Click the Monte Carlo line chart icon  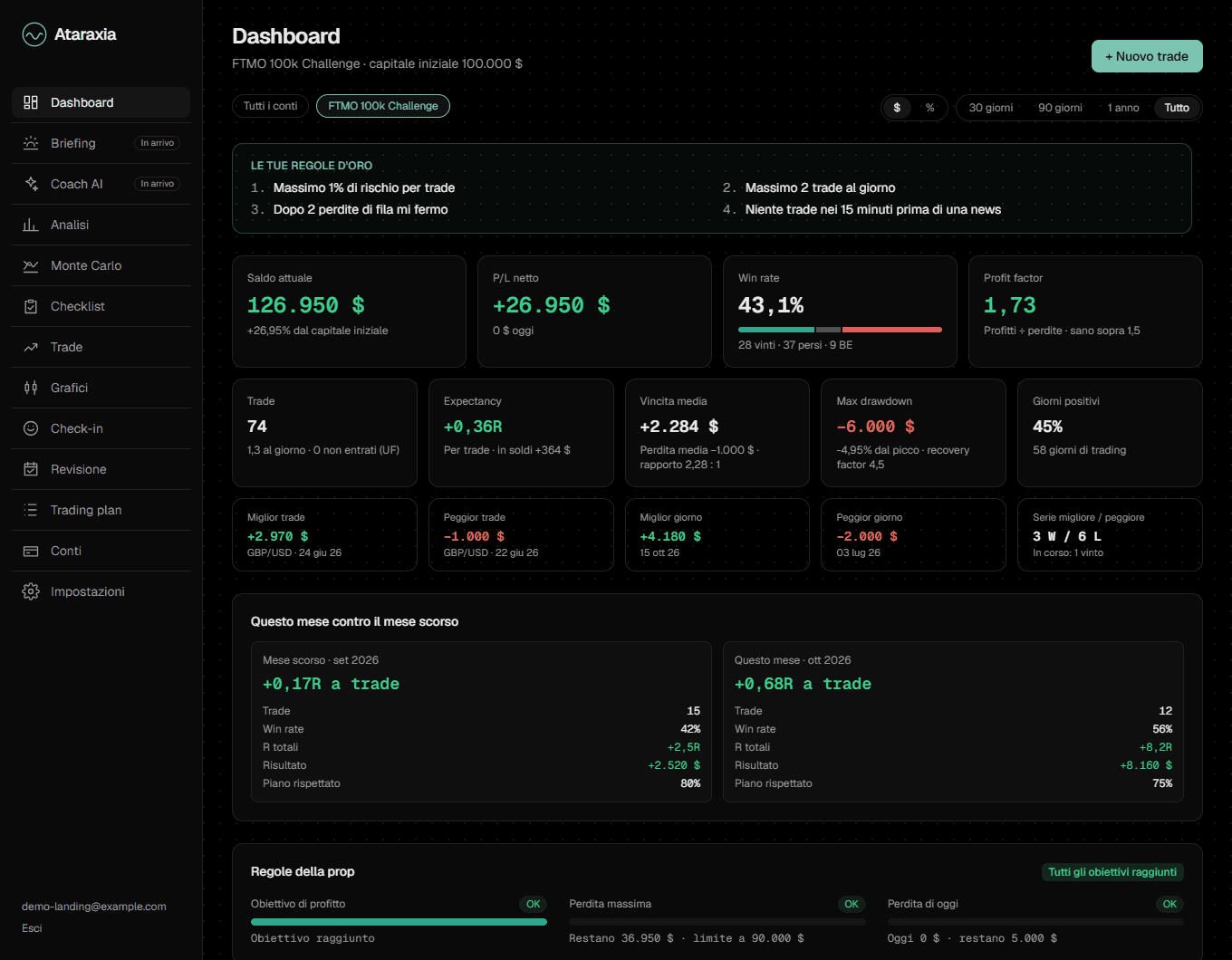coord(31,265)
